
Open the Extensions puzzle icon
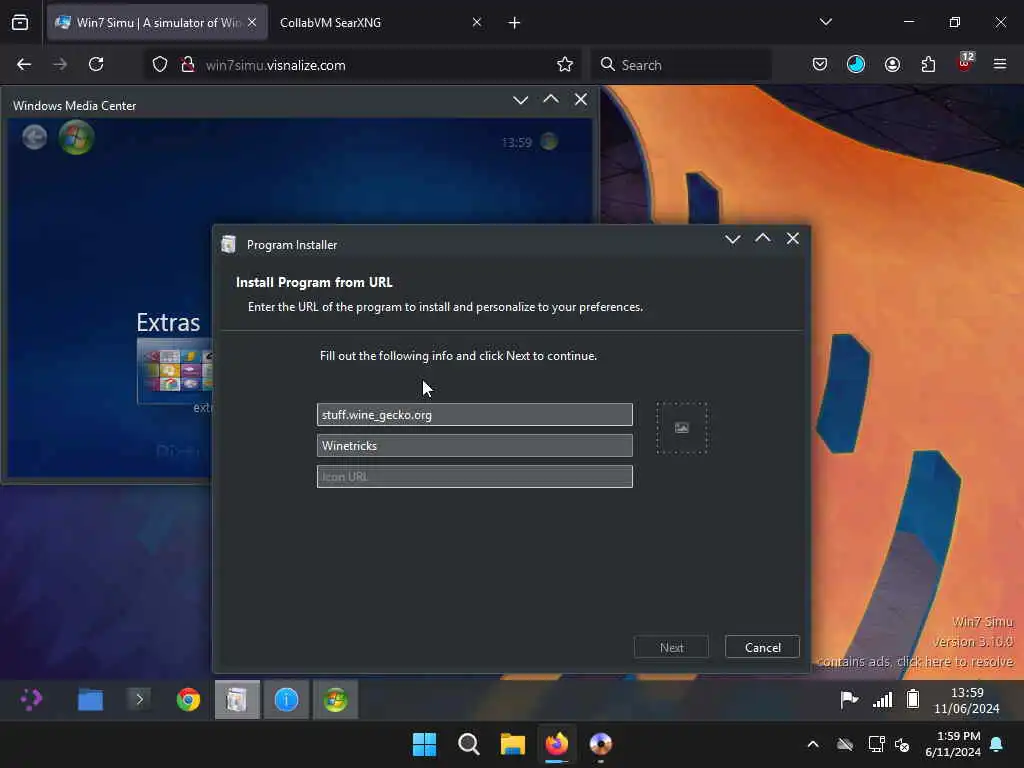(x=928, y=65)
